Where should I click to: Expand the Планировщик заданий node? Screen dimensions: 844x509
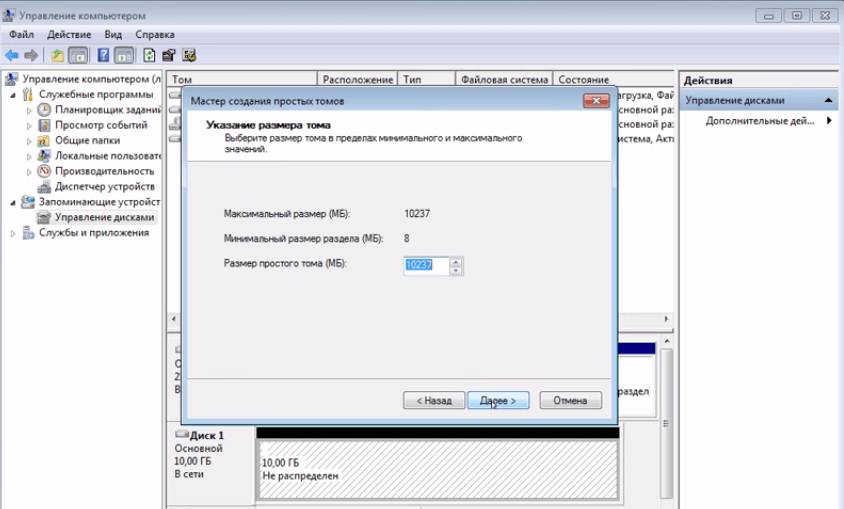click(29, 110)
